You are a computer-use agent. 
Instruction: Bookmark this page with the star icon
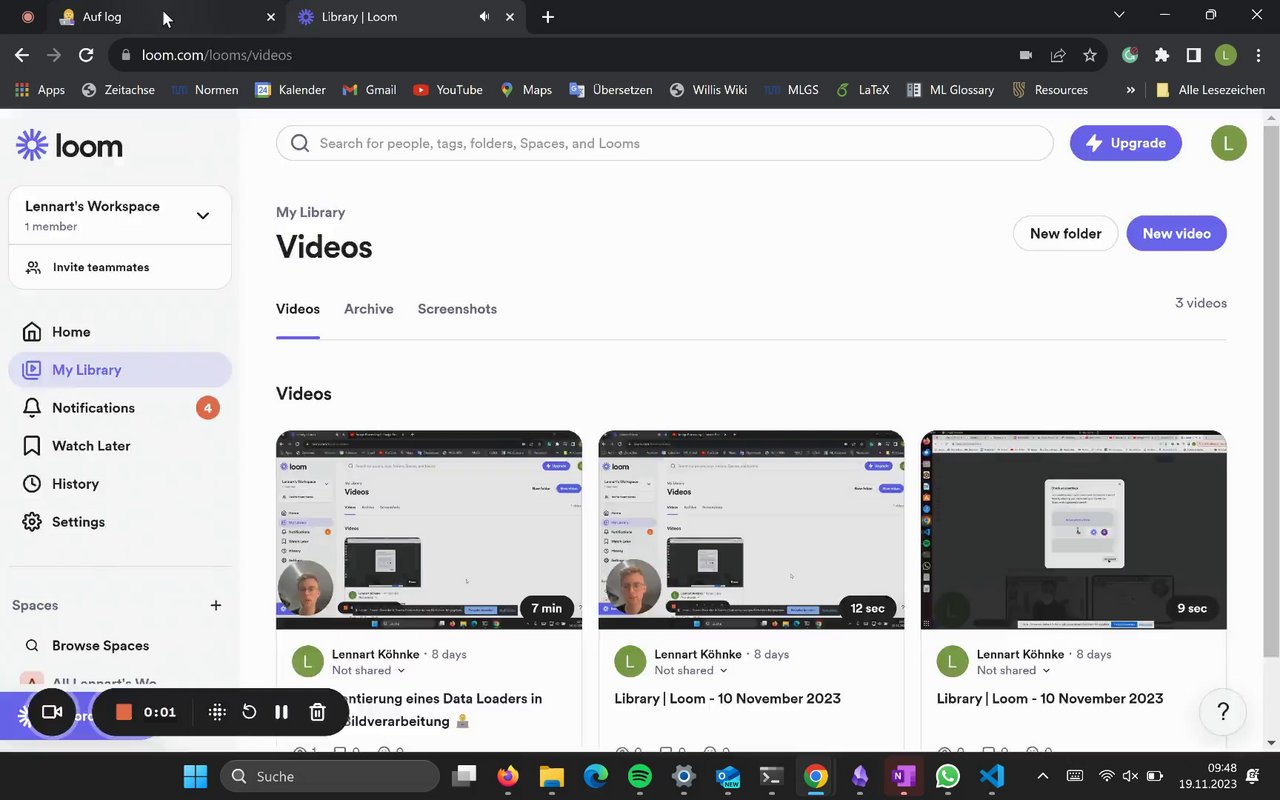click(x=1090, y=55)
